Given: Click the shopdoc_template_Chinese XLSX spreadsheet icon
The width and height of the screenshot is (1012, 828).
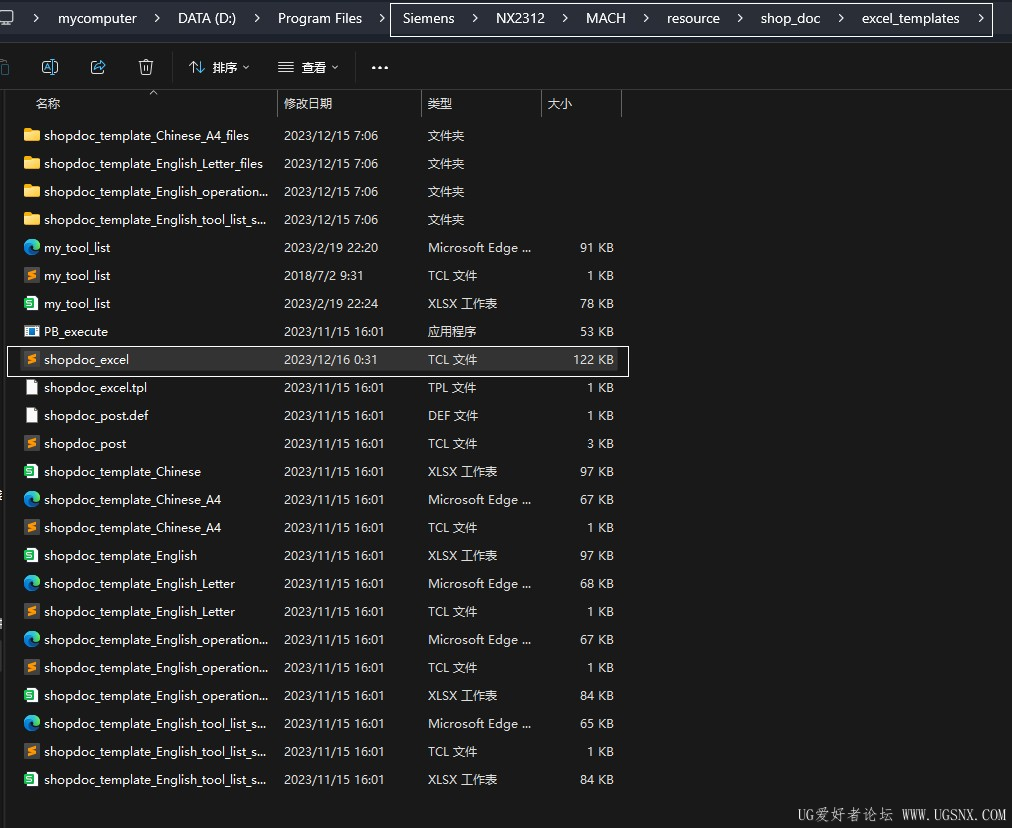Looking at the screenshot, I should tap(32, 471).
